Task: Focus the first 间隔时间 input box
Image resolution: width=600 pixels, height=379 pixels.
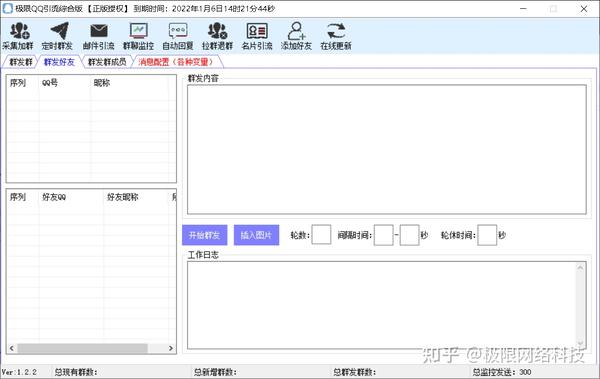Action: click(x=383, y=235)
